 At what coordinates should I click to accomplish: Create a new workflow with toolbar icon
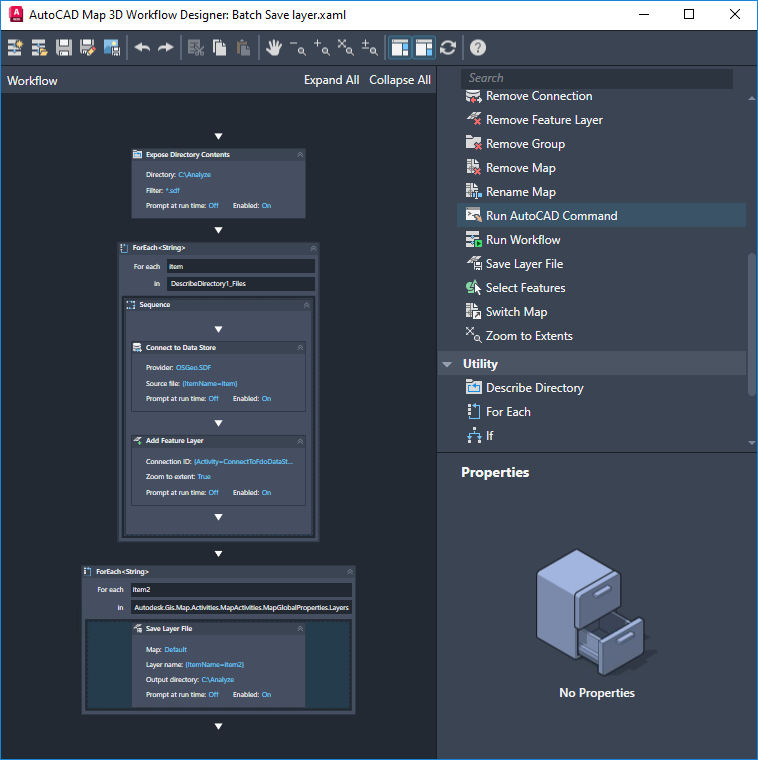click(x=15, y=48)
